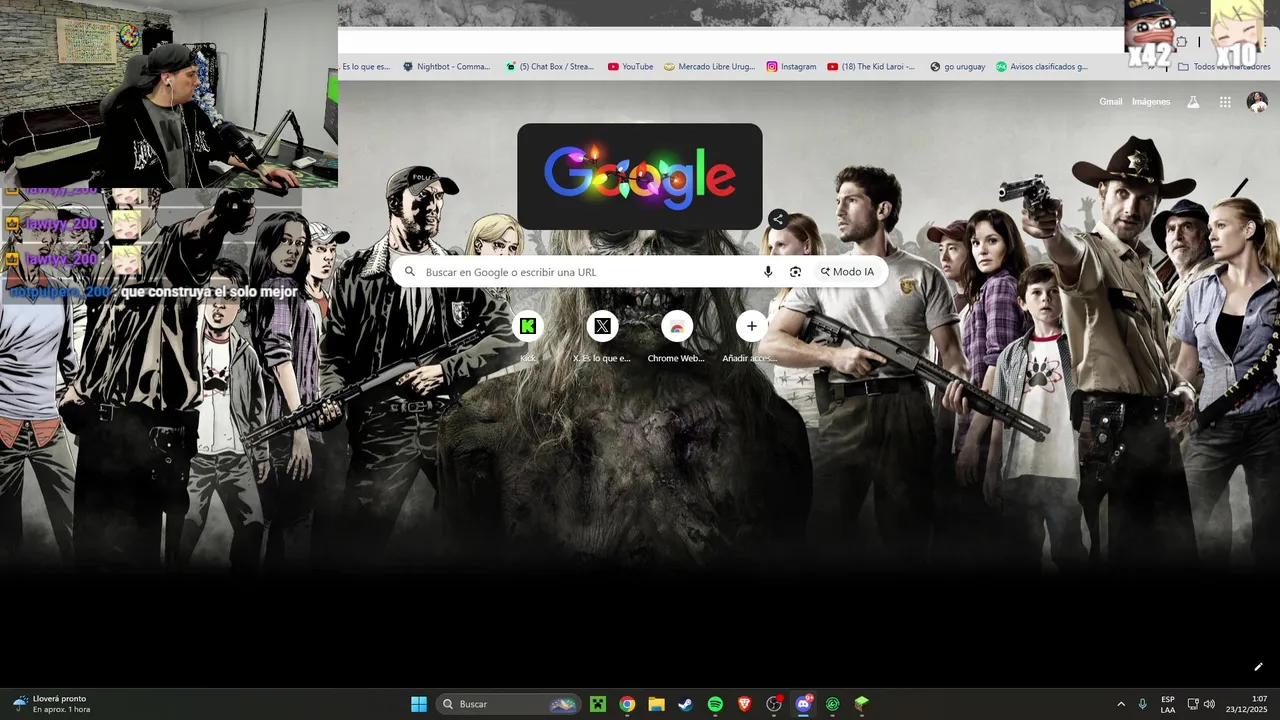The width and height of the screenshot is (1280, 720).
Task: Click the Modo IA button
Action: 847,272
